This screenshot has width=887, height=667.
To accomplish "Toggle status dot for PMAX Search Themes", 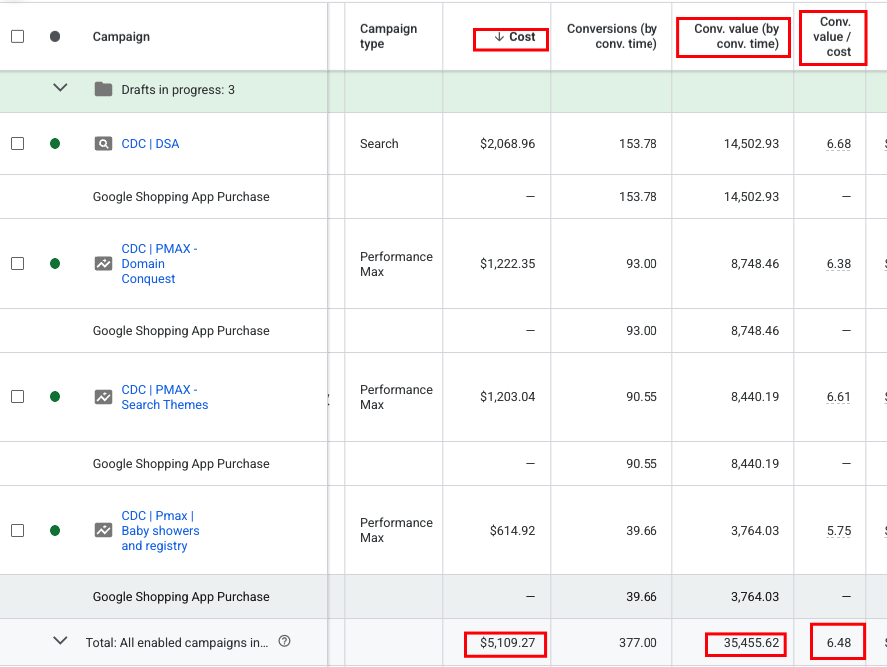I will [55, 397].
